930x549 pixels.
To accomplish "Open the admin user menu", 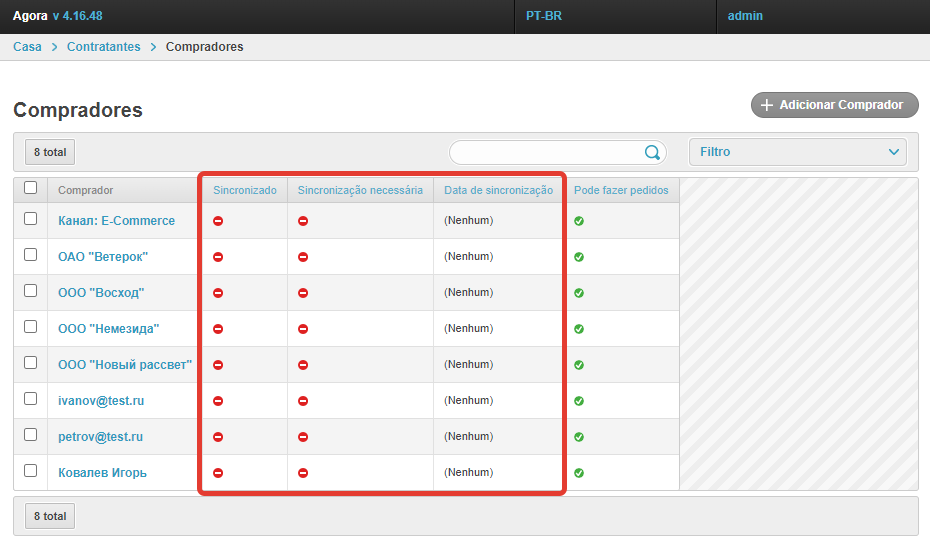I will (x=745, y=16).
